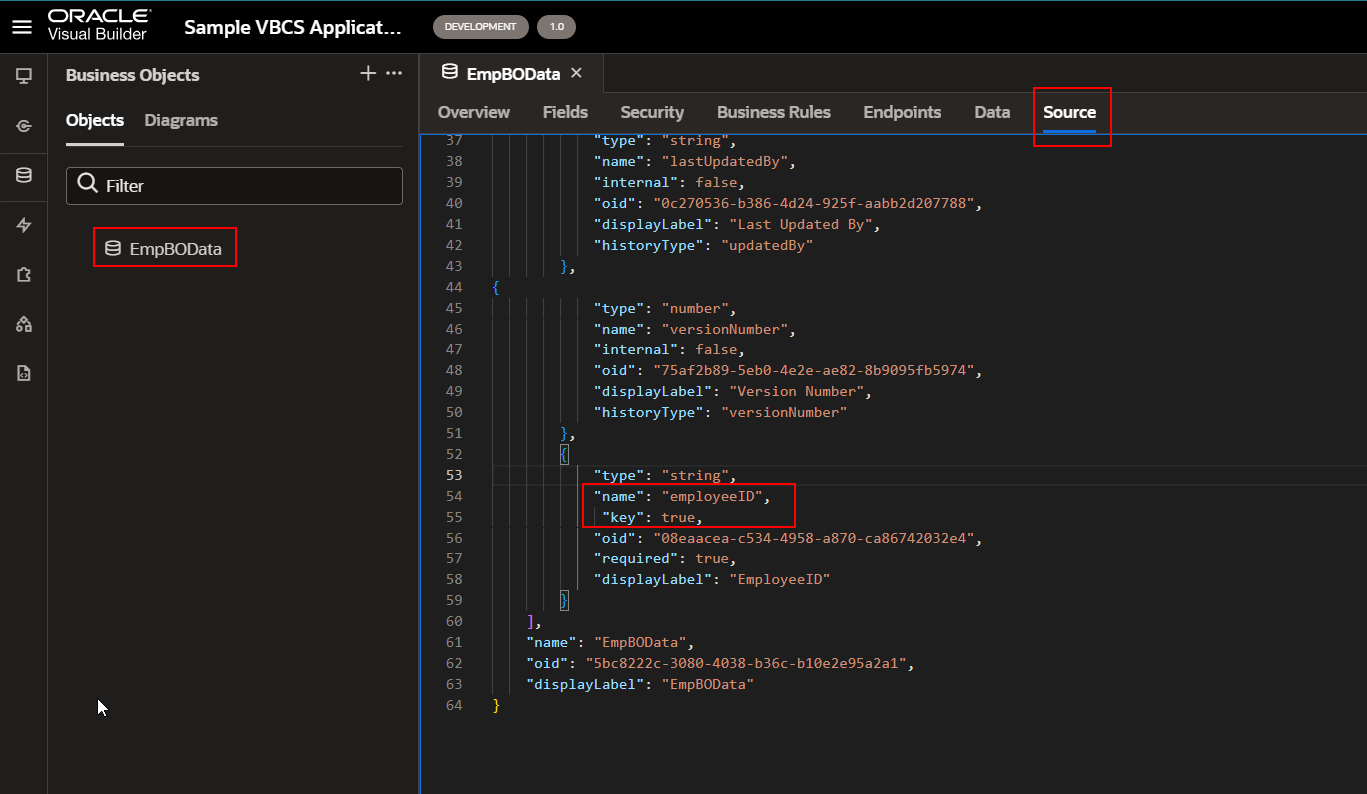Screen dimensions: 1367x794
Task: Select the EmpBOData editor tab
Action: (x=512, y=73)
